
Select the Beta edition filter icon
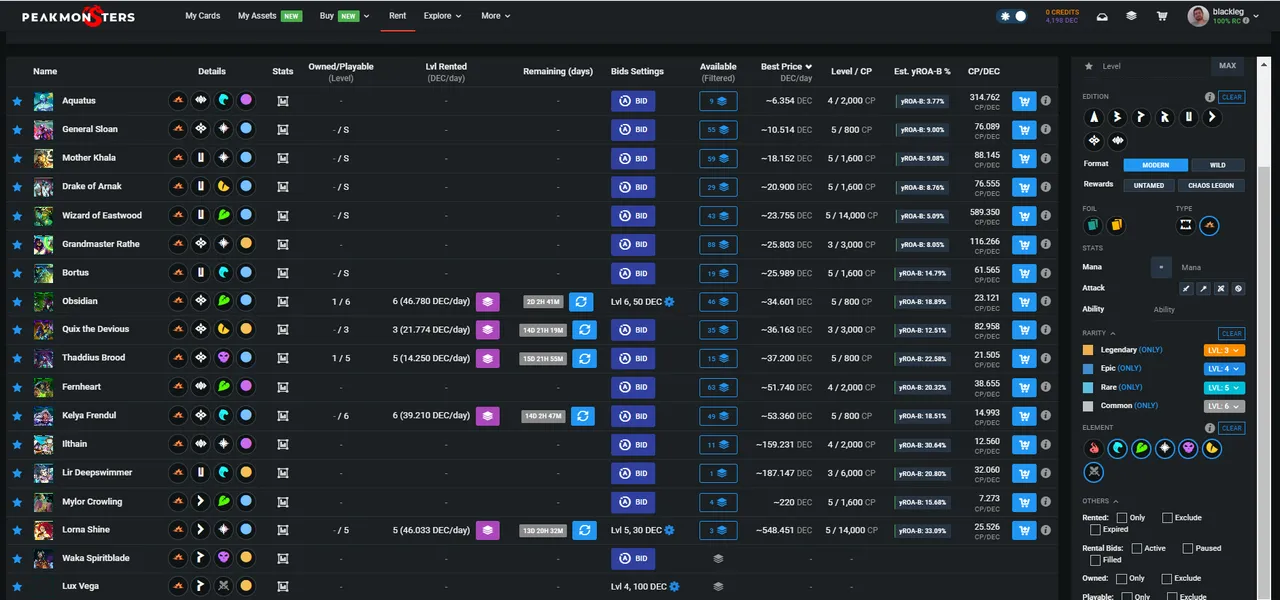tap(1118, 117)
